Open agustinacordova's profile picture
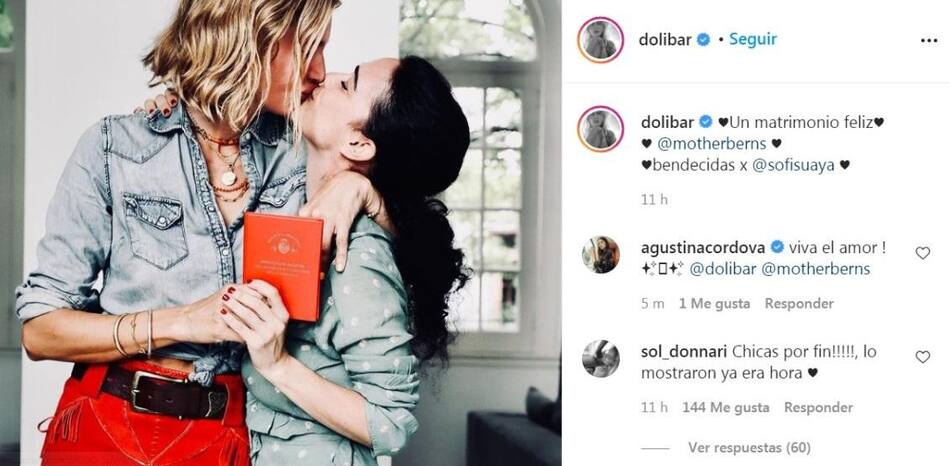The image size is (950, 466). pyautogui.click(x=600, y=255)
